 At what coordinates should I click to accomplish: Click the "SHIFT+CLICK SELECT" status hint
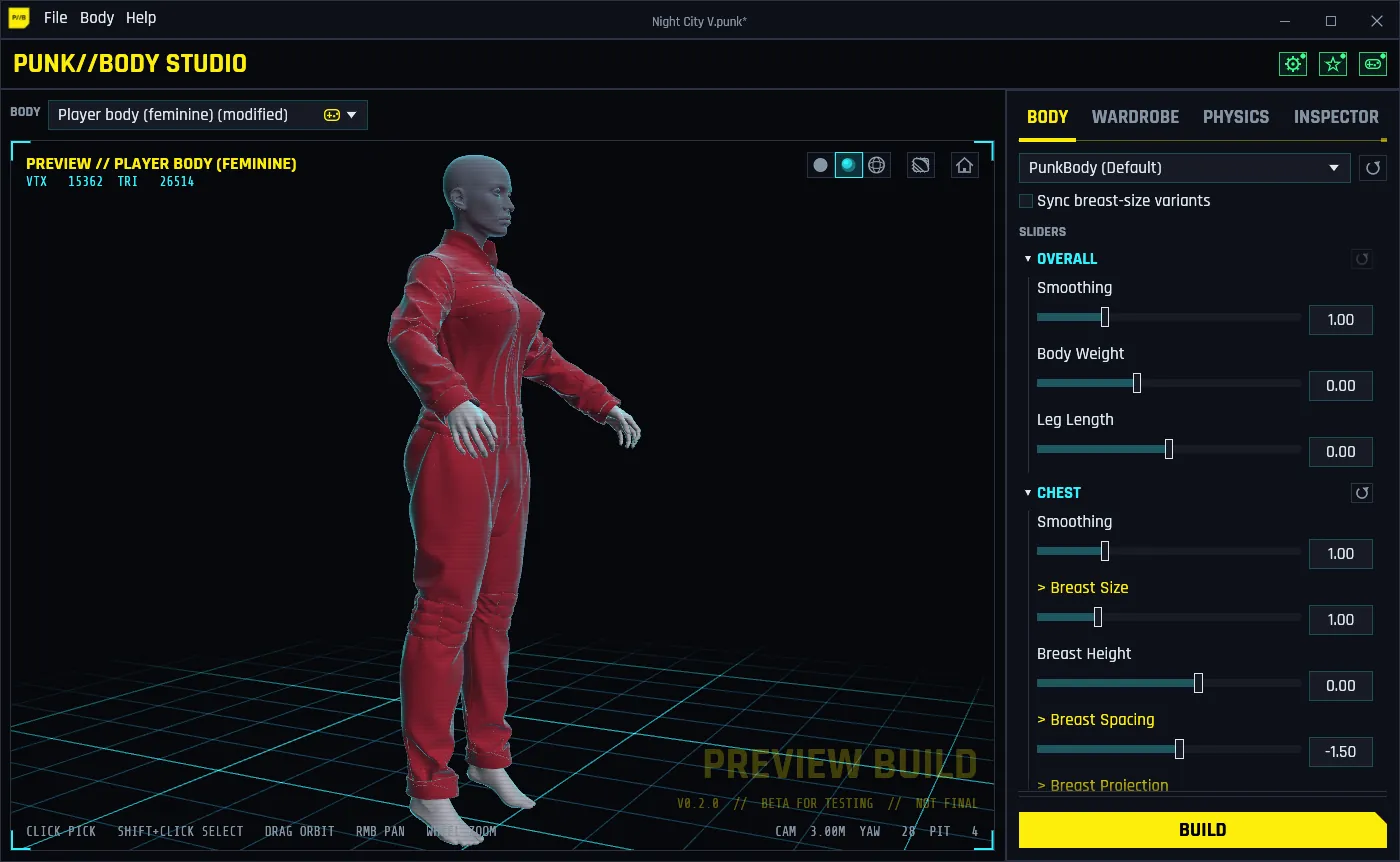[180, 831]
